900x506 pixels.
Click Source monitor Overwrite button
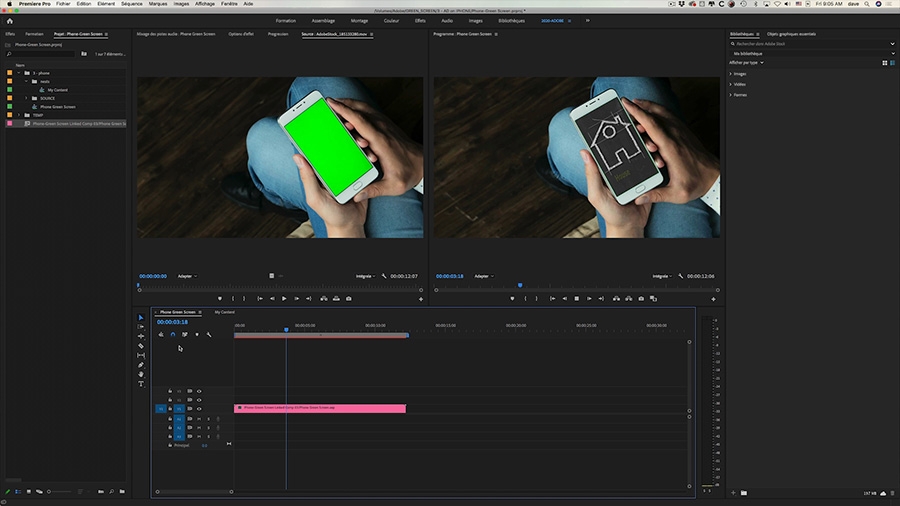[336, 298]
